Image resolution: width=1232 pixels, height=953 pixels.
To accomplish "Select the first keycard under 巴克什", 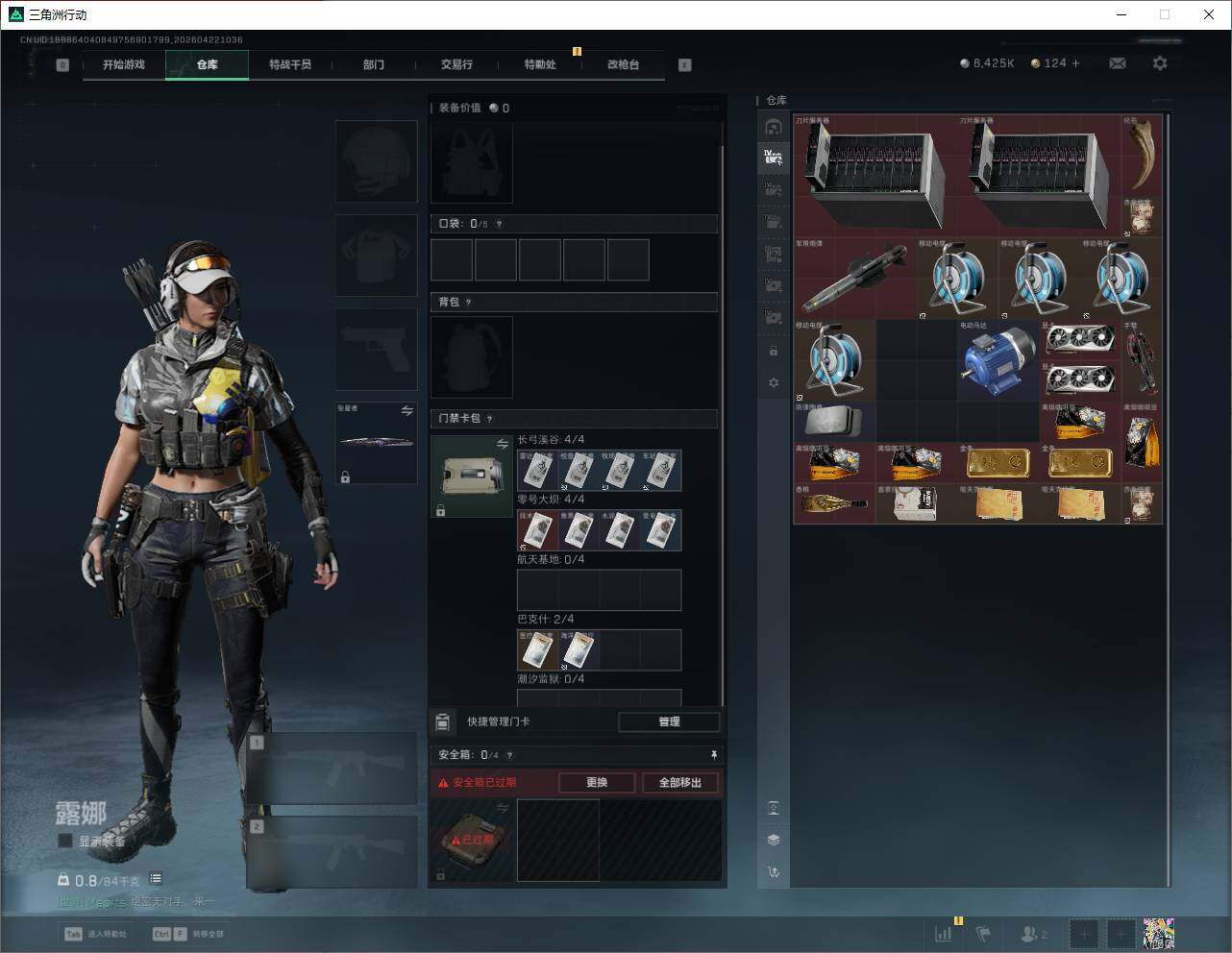I will point(537,650).
